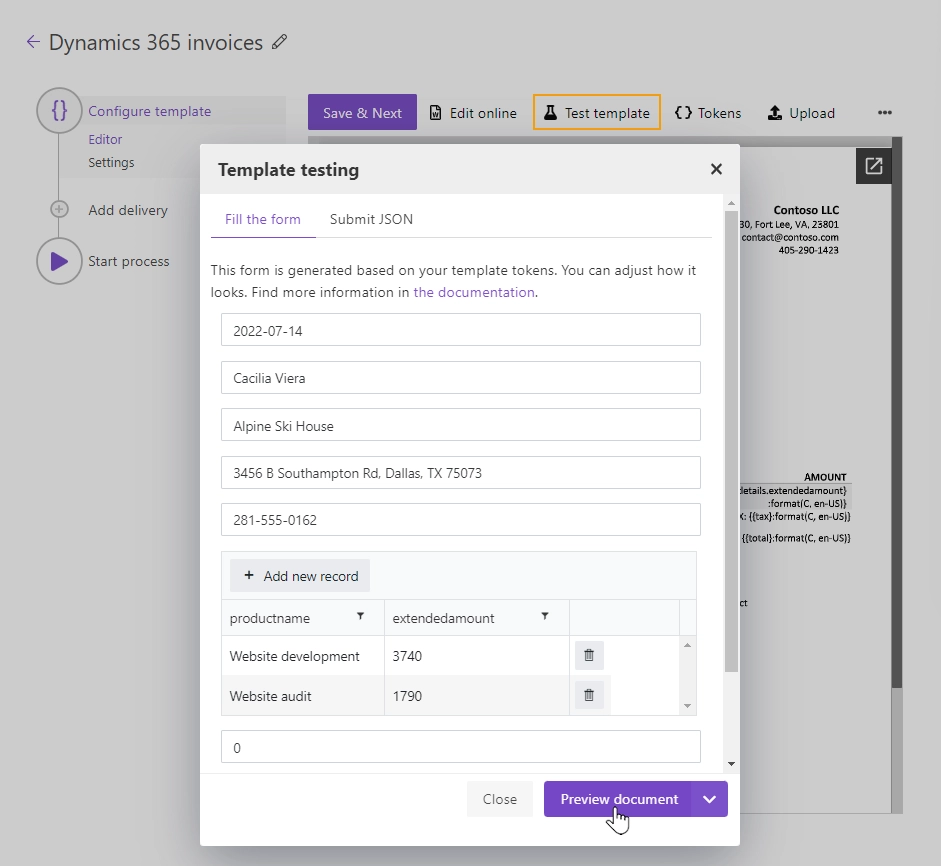This screenshot has height=866, width=941.
Task: Open more options ellipsis in toolbar
Action: pos(885,112)
